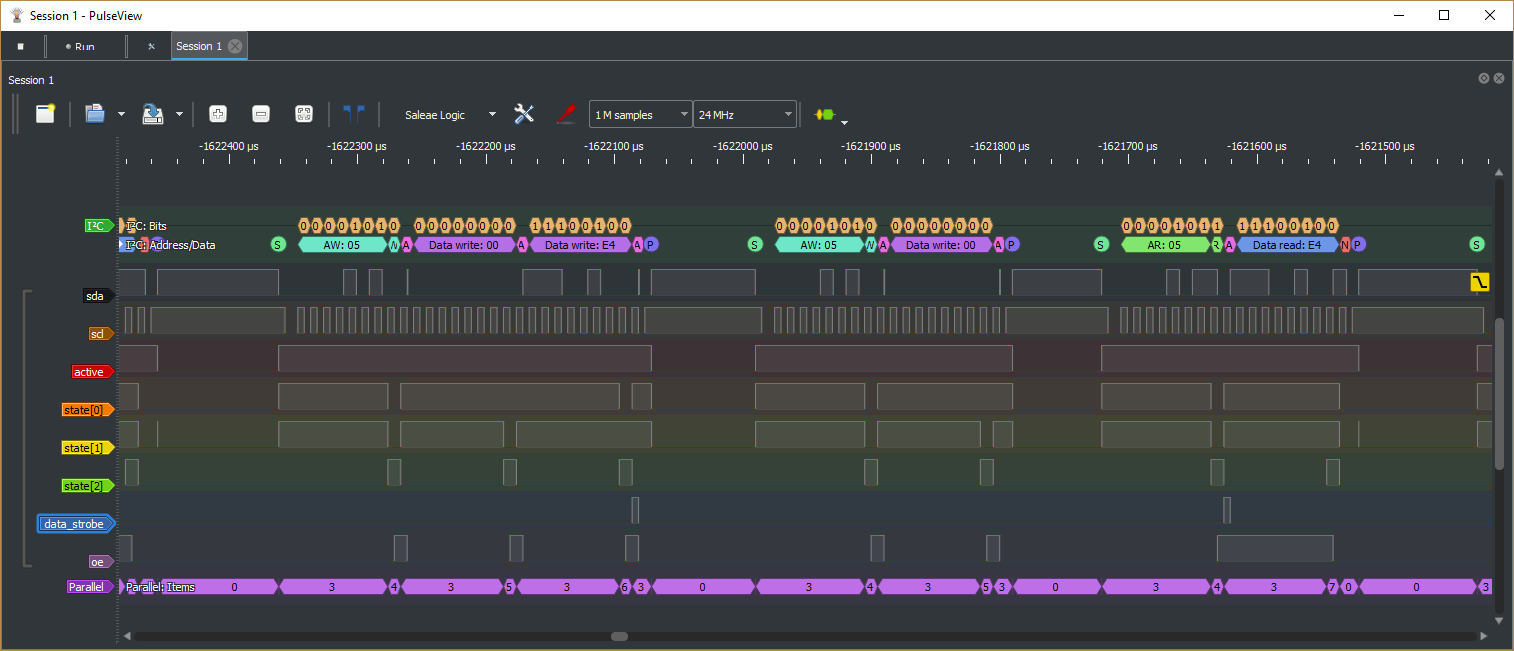The width and height of the screenshot is (1514, 651).
Task: Open the 1 M samples count dropdown
Action: click(641, 115)
